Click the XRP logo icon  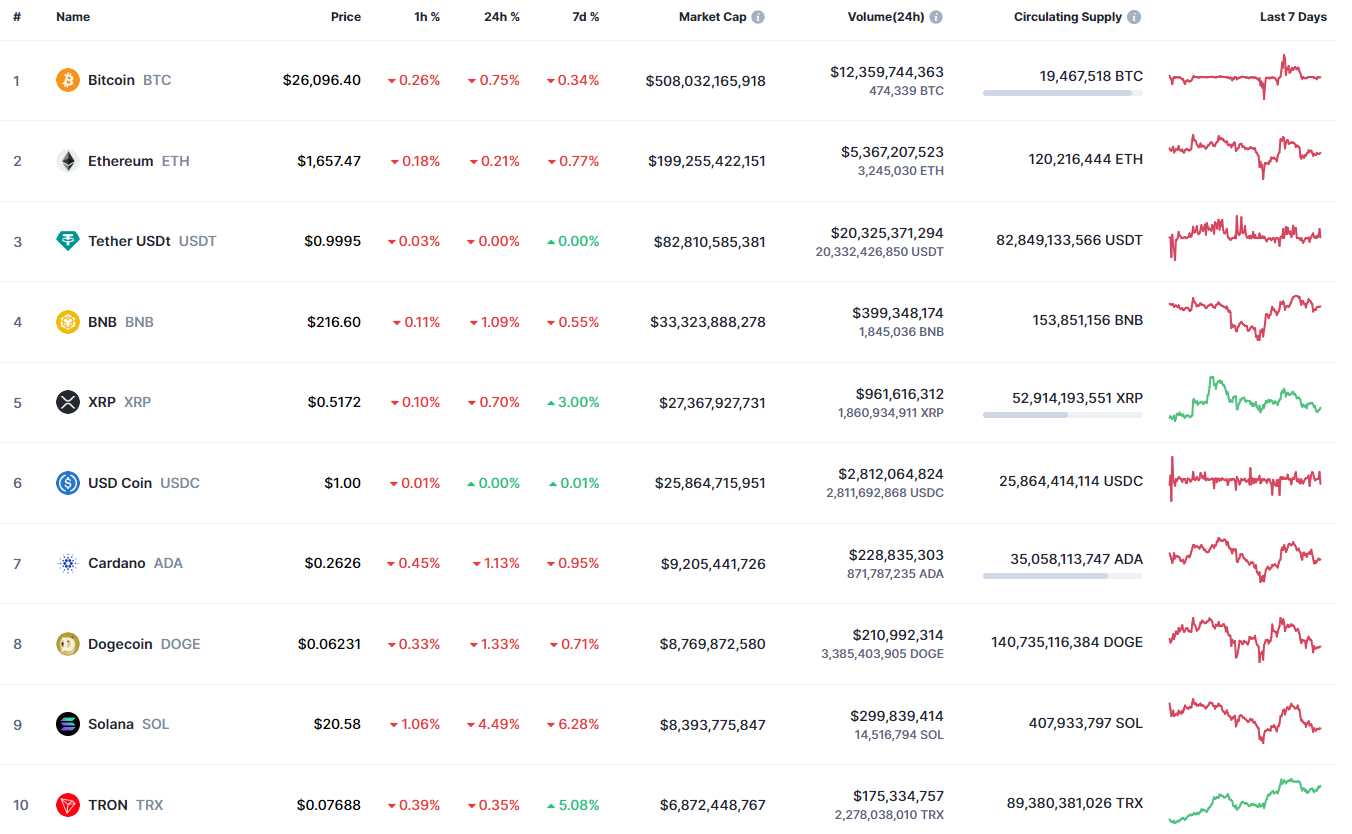[67, 402]
